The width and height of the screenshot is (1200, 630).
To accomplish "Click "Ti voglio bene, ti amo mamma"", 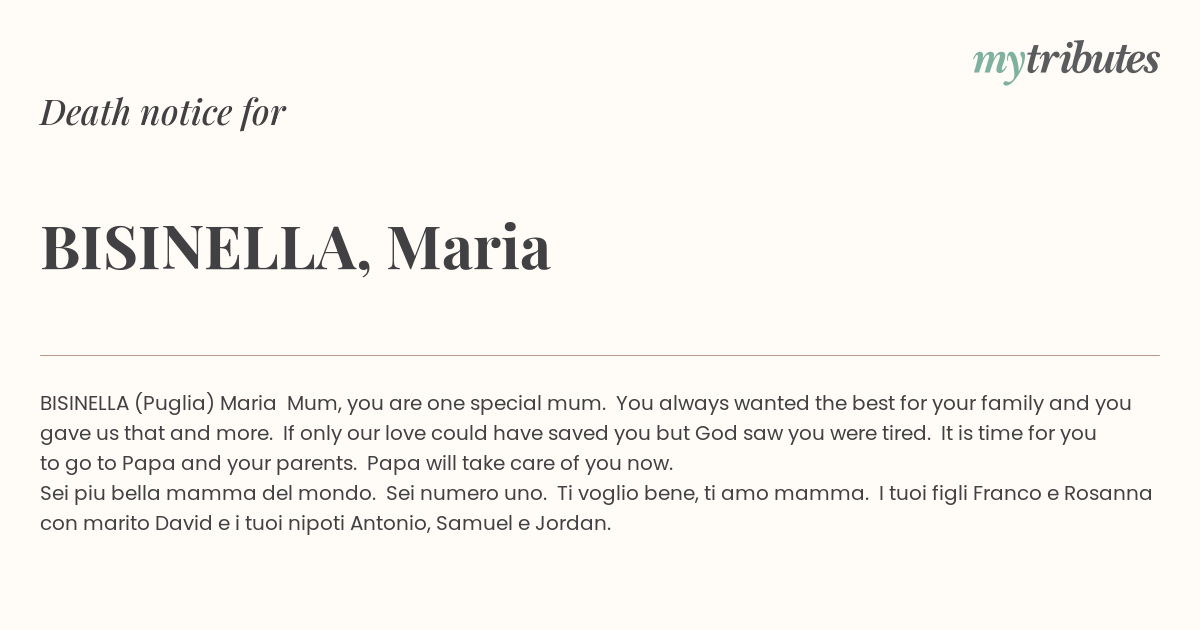I will tap(713, 493).
